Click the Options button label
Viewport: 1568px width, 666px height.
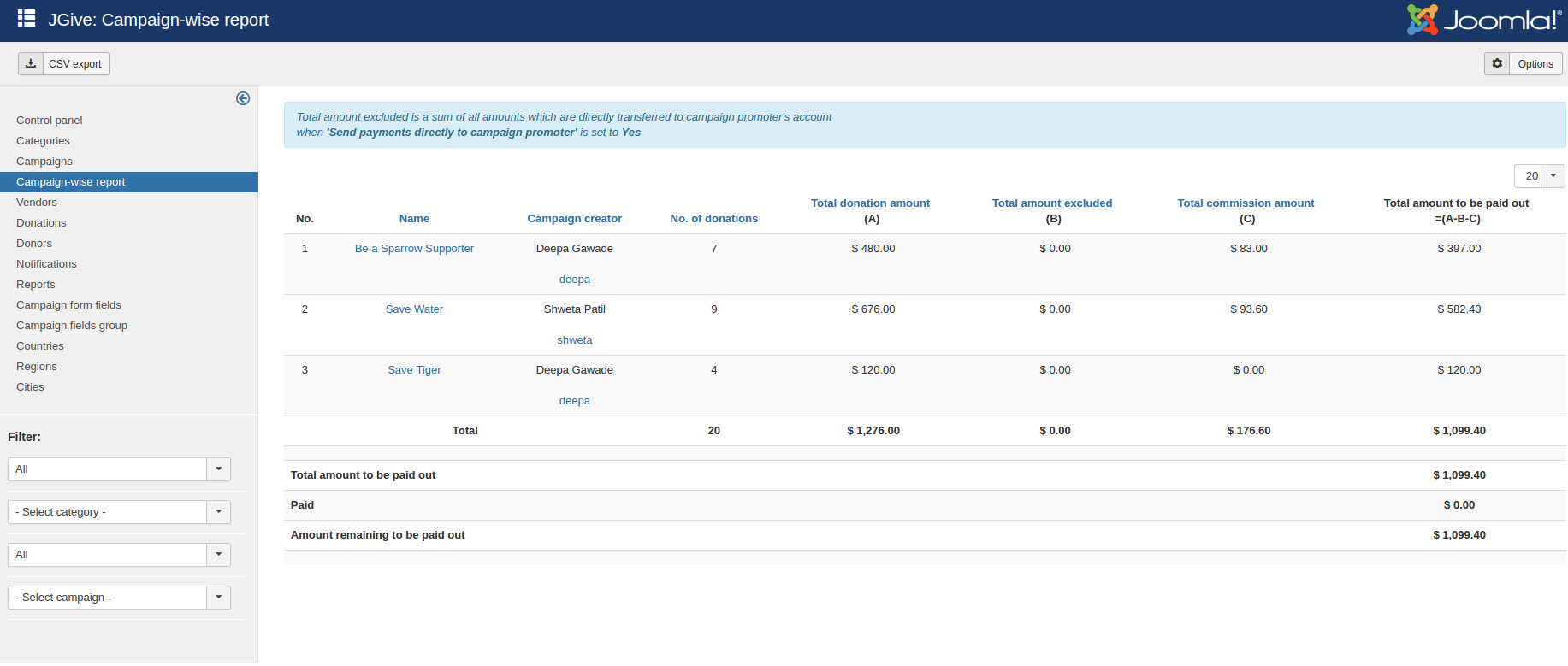tap(1535, 64)
